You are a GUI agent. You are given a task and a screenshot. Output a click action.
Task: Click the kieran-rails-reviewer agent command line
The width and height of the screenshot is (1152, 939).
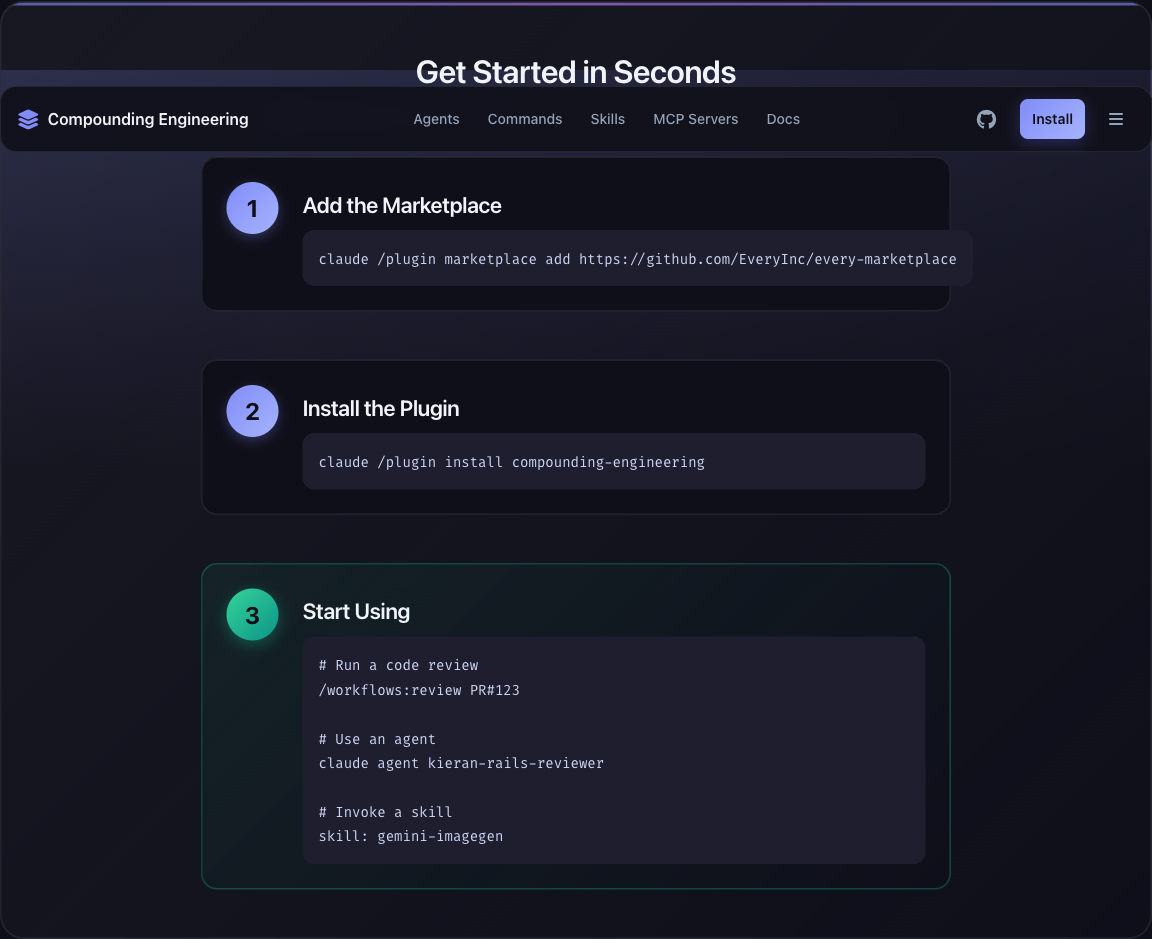[461, 763]
